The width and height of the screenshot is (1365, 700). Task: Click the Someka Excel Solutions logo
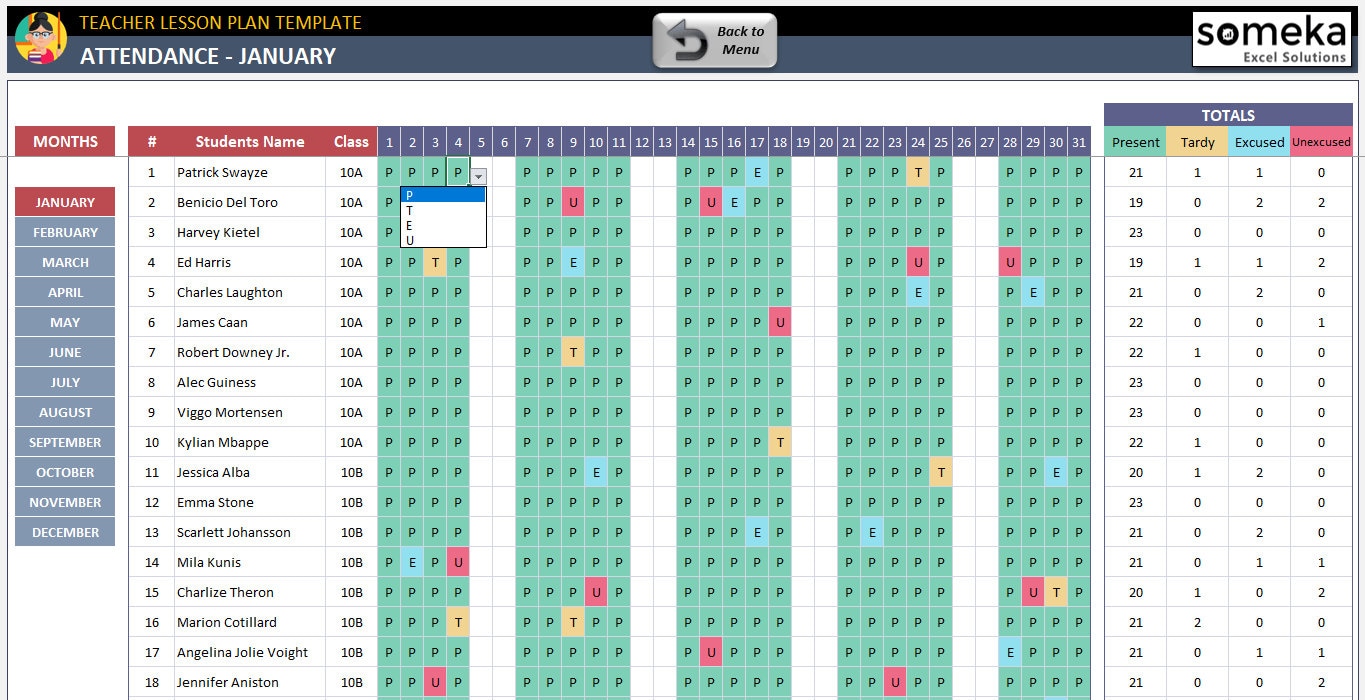1271,37
